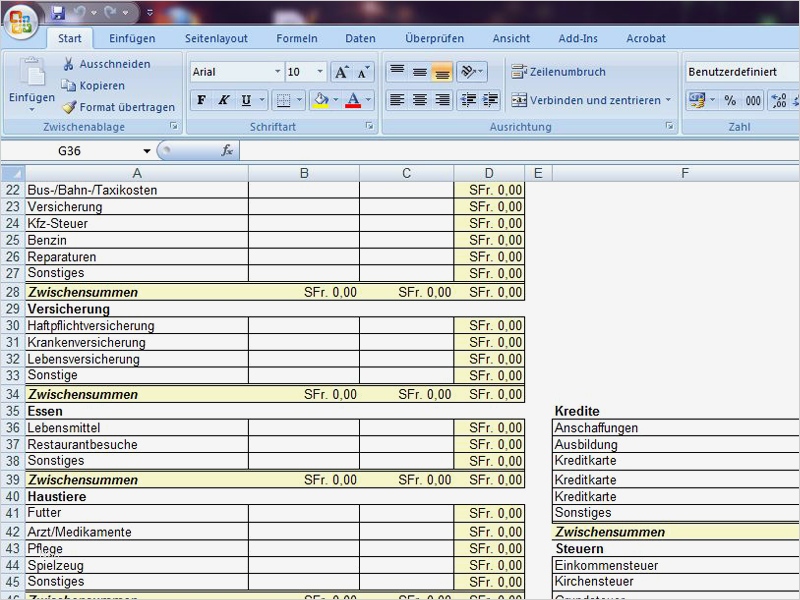Undo the last action

[x=79, y=13]
